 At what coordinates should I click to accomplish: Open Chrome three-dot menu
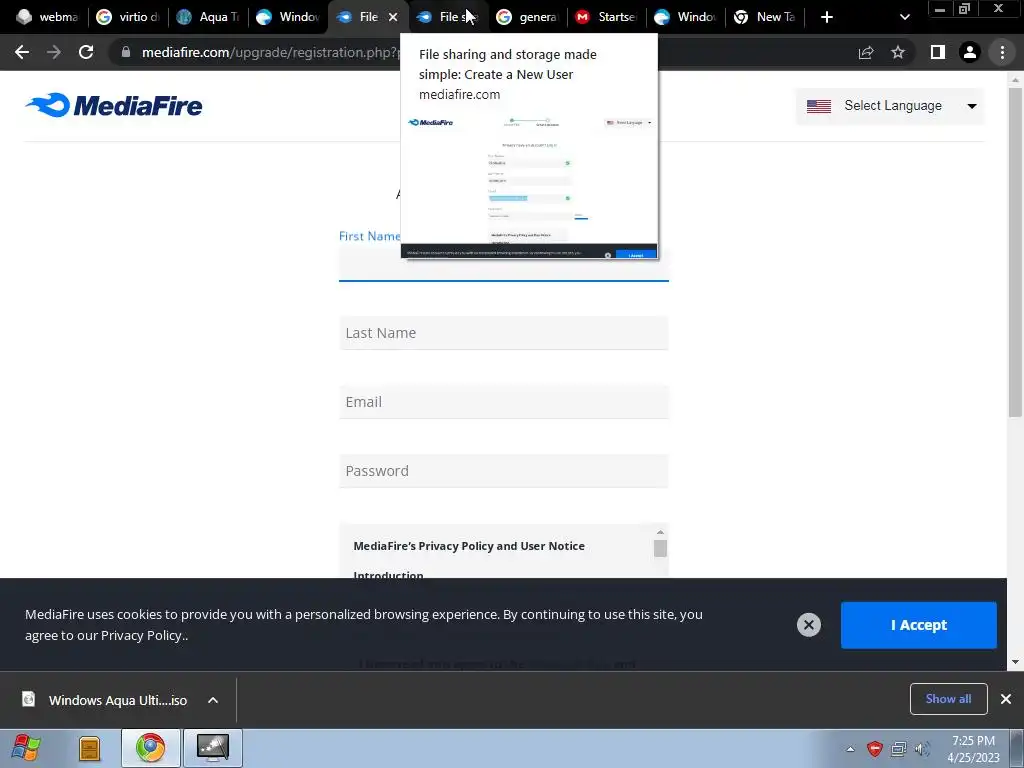(x=1002, y=52)
